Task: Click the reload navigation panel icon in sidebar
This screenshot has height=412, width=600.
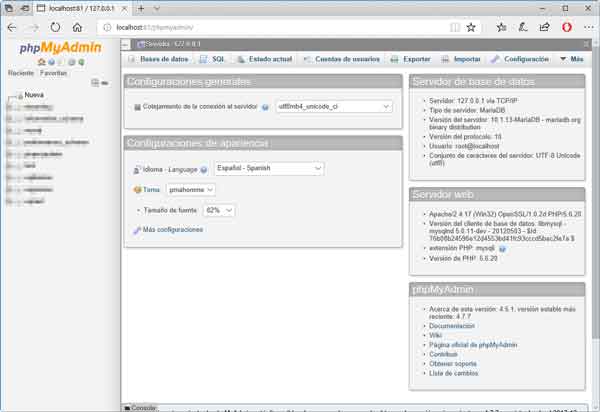Action: coord(81,62)
